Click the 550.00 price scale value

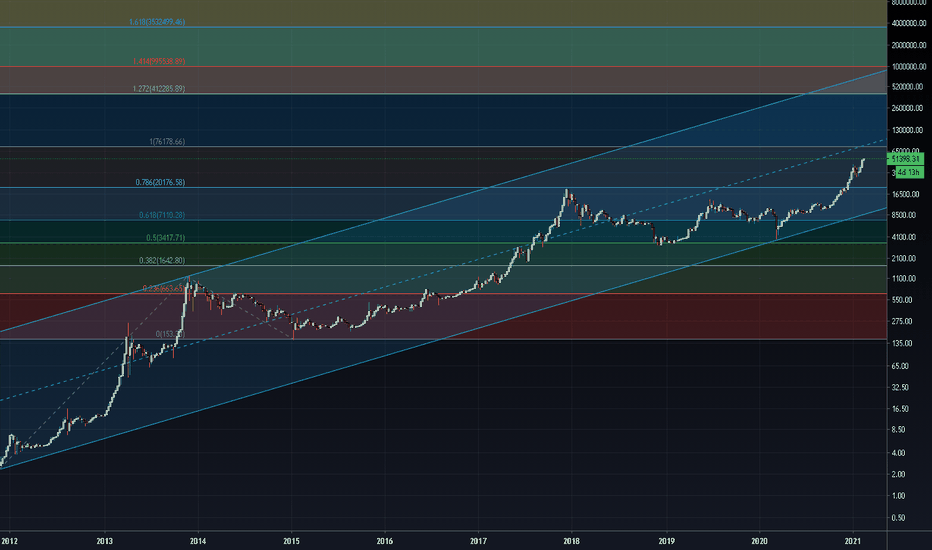click(x=902, y=300)
